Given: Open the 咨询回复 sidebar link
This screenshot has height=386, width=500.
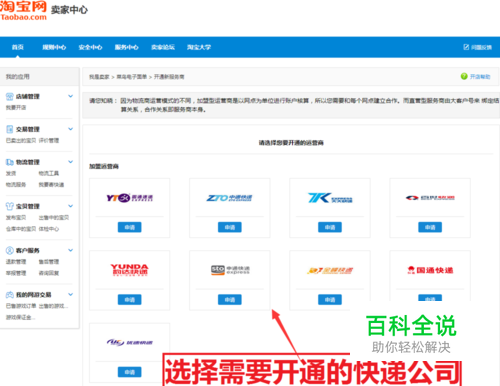Looking at the screenshot, I should pyautogui.click(x=49, y=273).
